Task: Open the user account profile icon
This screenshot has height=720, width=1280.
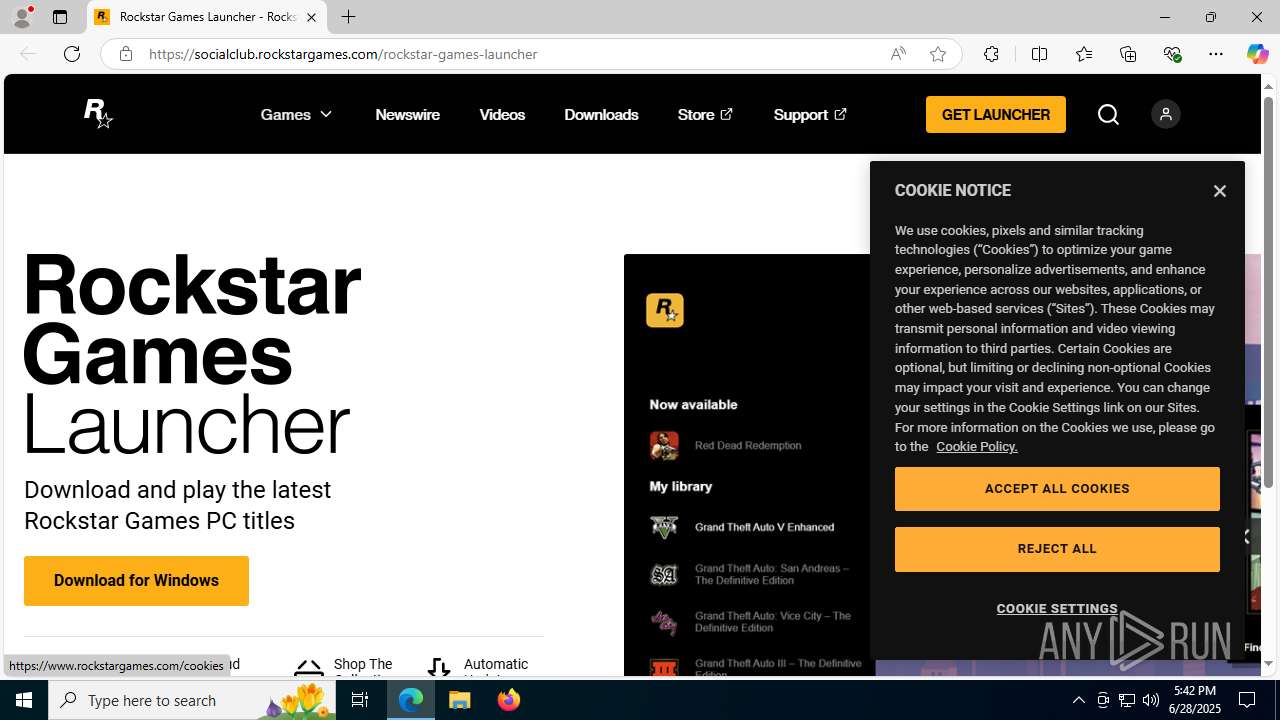Action: 1166,114
